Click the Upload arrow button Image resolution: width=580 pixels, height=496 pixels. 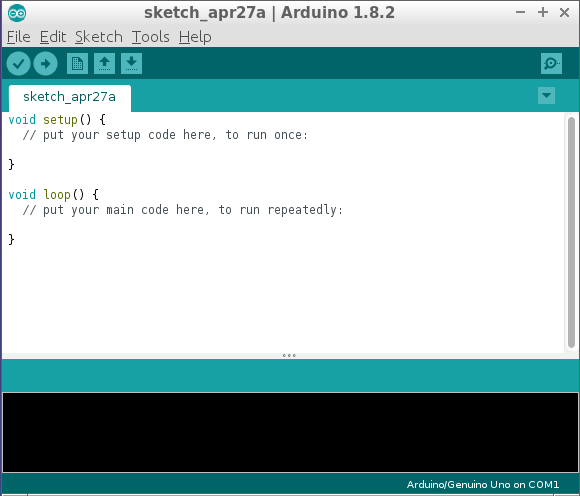coord(45,64)
